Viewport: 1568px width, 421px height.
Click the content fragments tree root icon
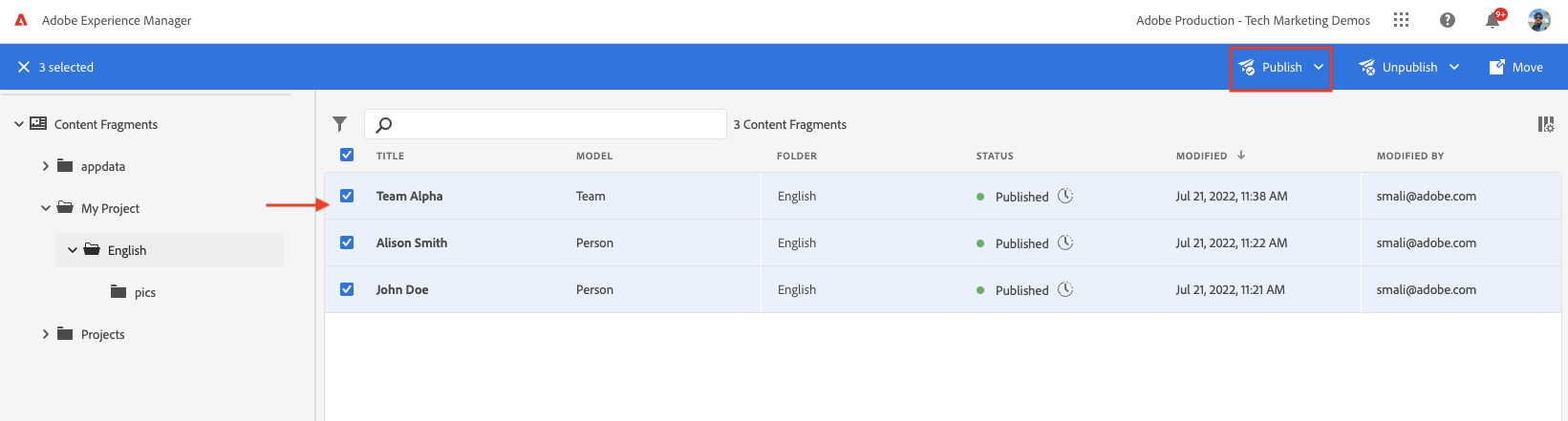click(x=38, y=123)
